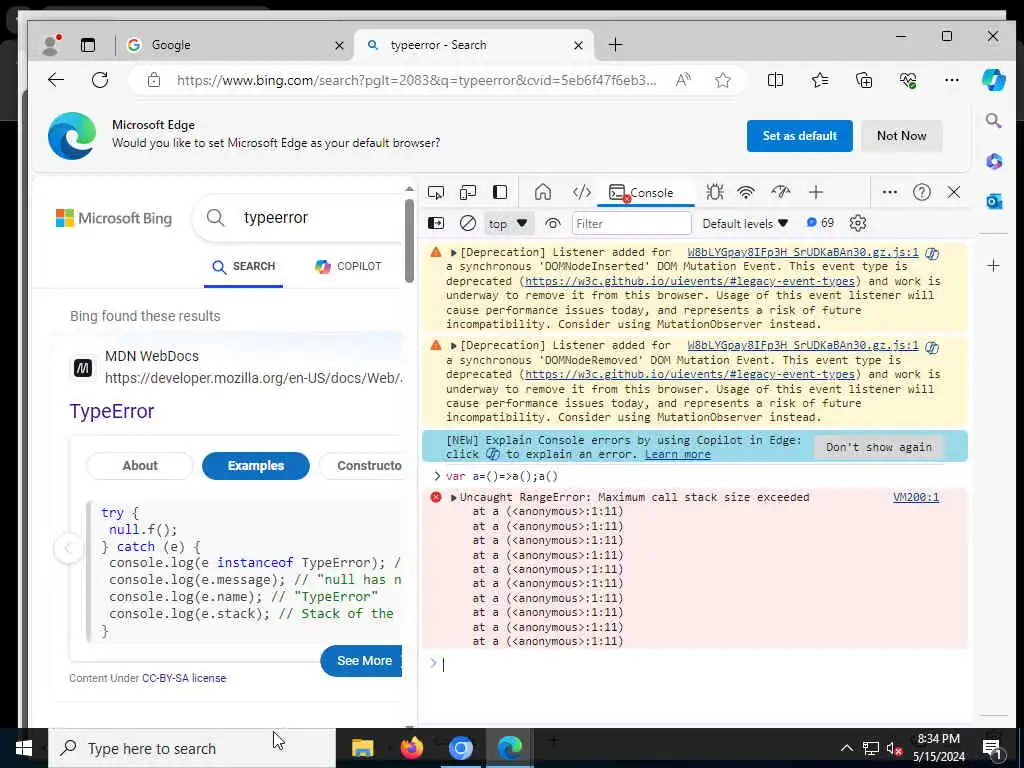Open a new browser tab
Viewport: 1024px width, 768px height.
pos(615,44)
